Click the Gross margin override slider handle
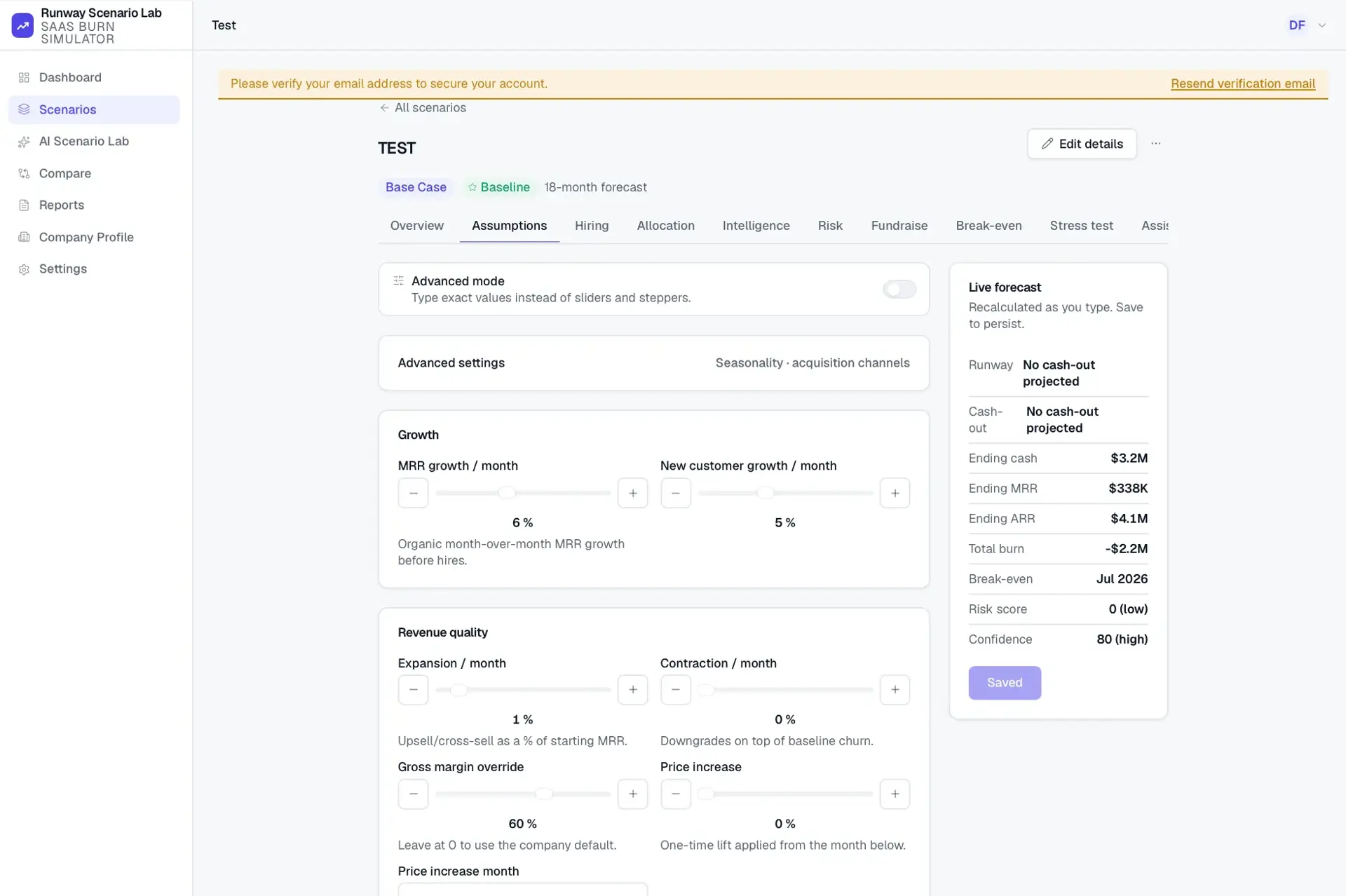 click(x=544, y=794)
